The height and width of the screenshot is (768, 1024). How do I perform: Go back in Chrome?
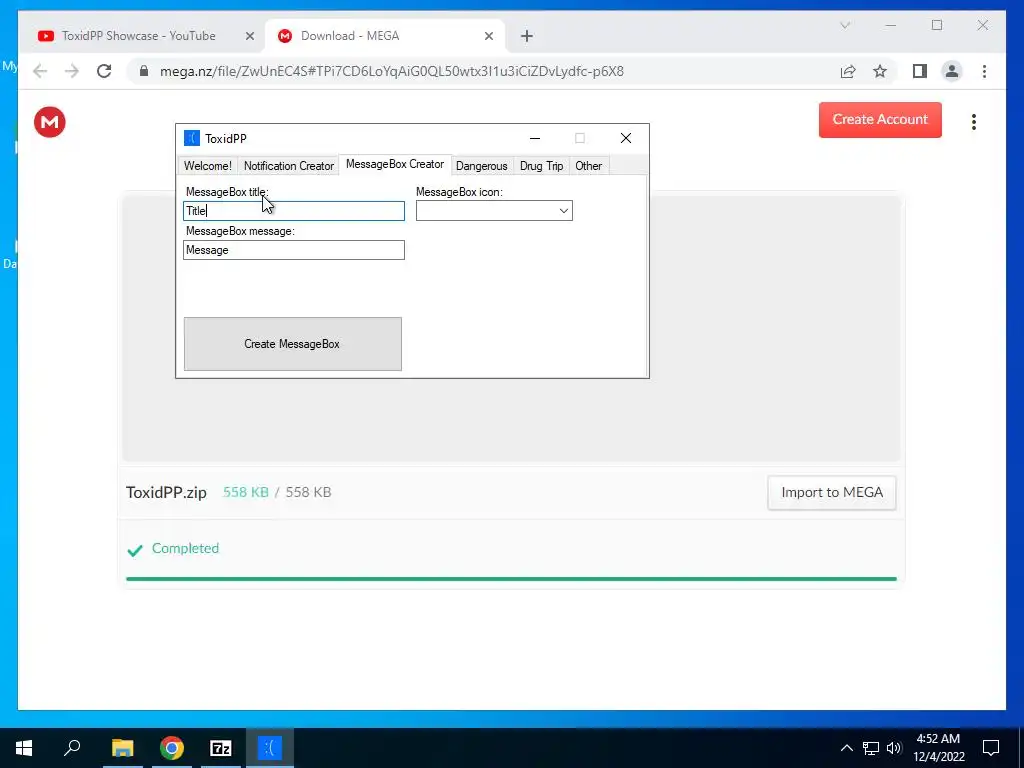(x=40, y=71)
